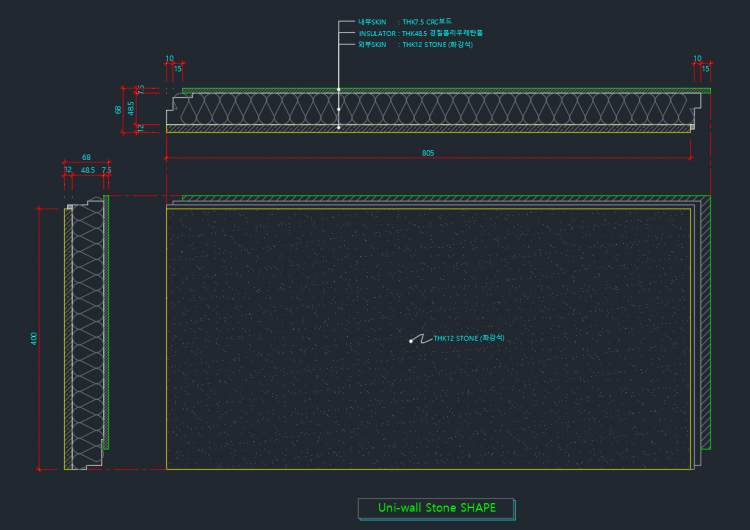Click the 805 width dimension text
This screenshot has width=750, height=530.
[x=428, y=153]
